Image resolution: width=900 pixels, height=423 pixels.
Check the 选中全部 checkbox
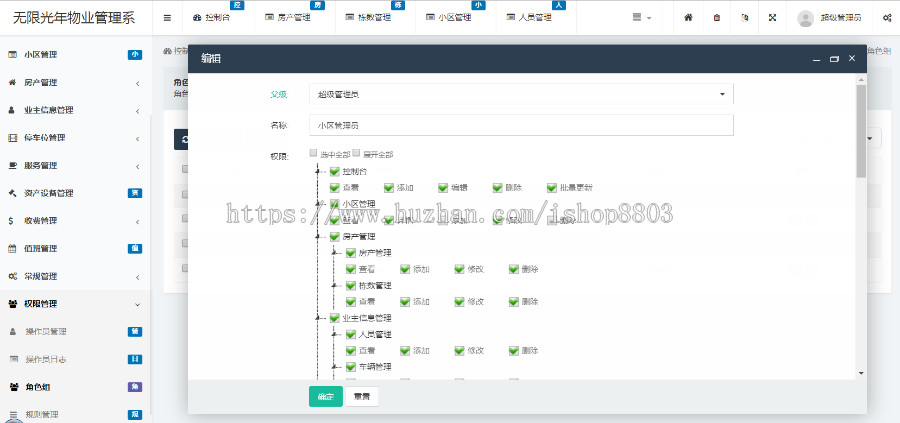point(313,153)
